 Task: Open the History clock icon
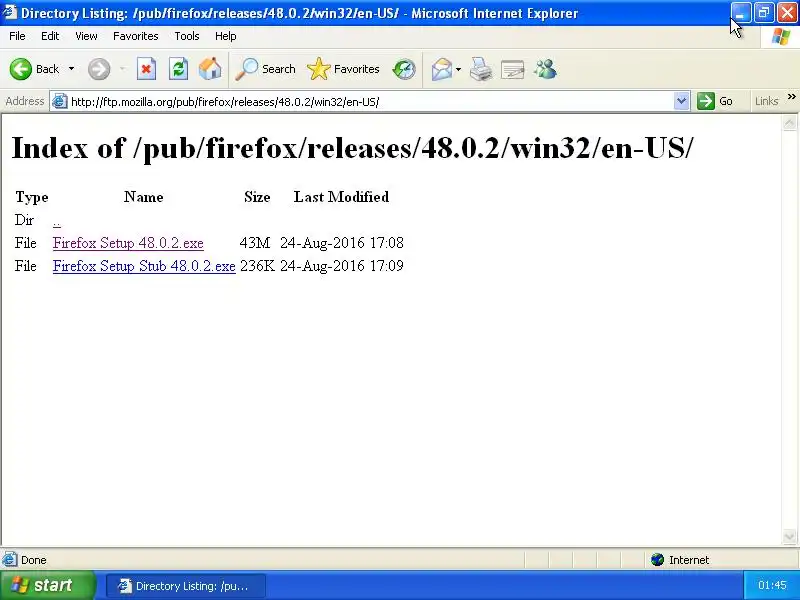pos(404,69)
